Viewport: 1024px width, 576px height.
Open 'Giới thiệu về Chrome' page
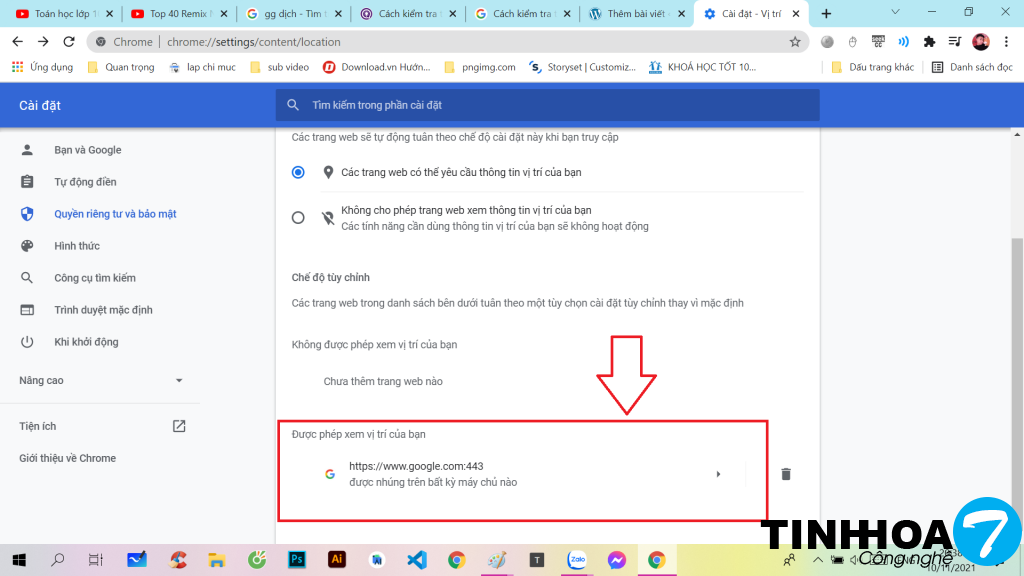(67, 458)
